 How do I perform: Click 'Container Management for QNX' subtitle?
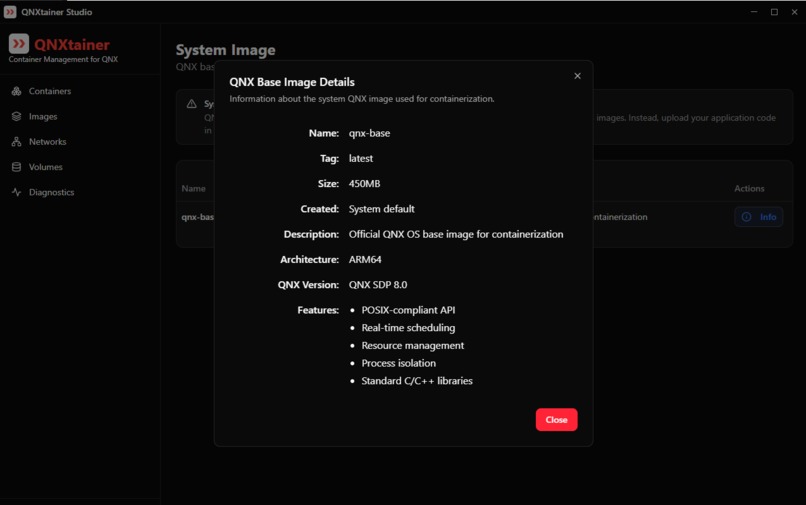click(63, 59)
